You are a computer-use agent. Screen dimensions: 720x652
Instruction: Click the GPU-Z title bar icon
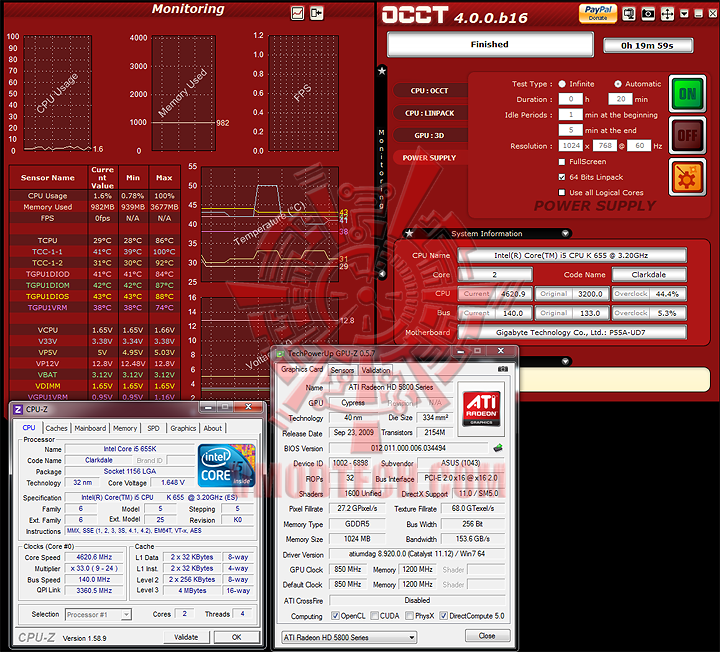coord(280,354)
